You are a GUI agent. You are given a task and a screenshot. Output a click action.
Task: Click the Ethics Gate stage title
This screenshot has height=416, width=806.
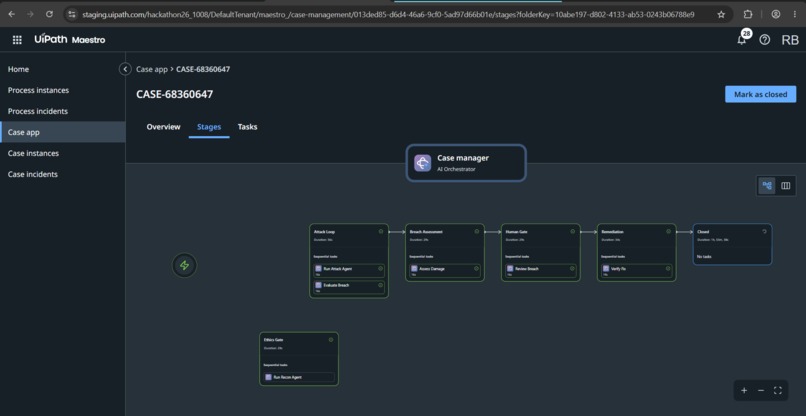[273, 340]
